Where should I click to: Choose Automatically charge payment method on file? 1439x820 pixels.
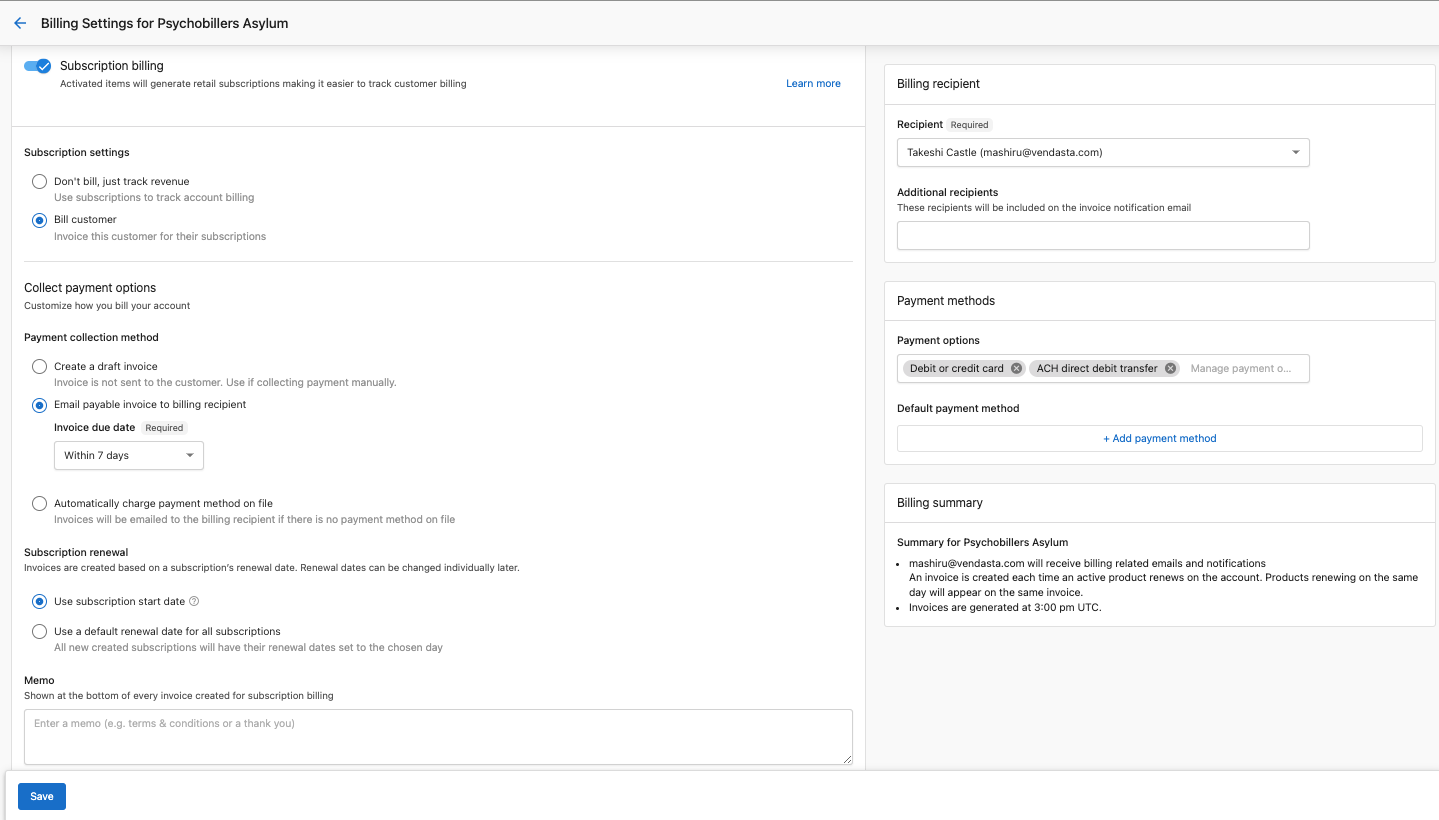point(39,504)
